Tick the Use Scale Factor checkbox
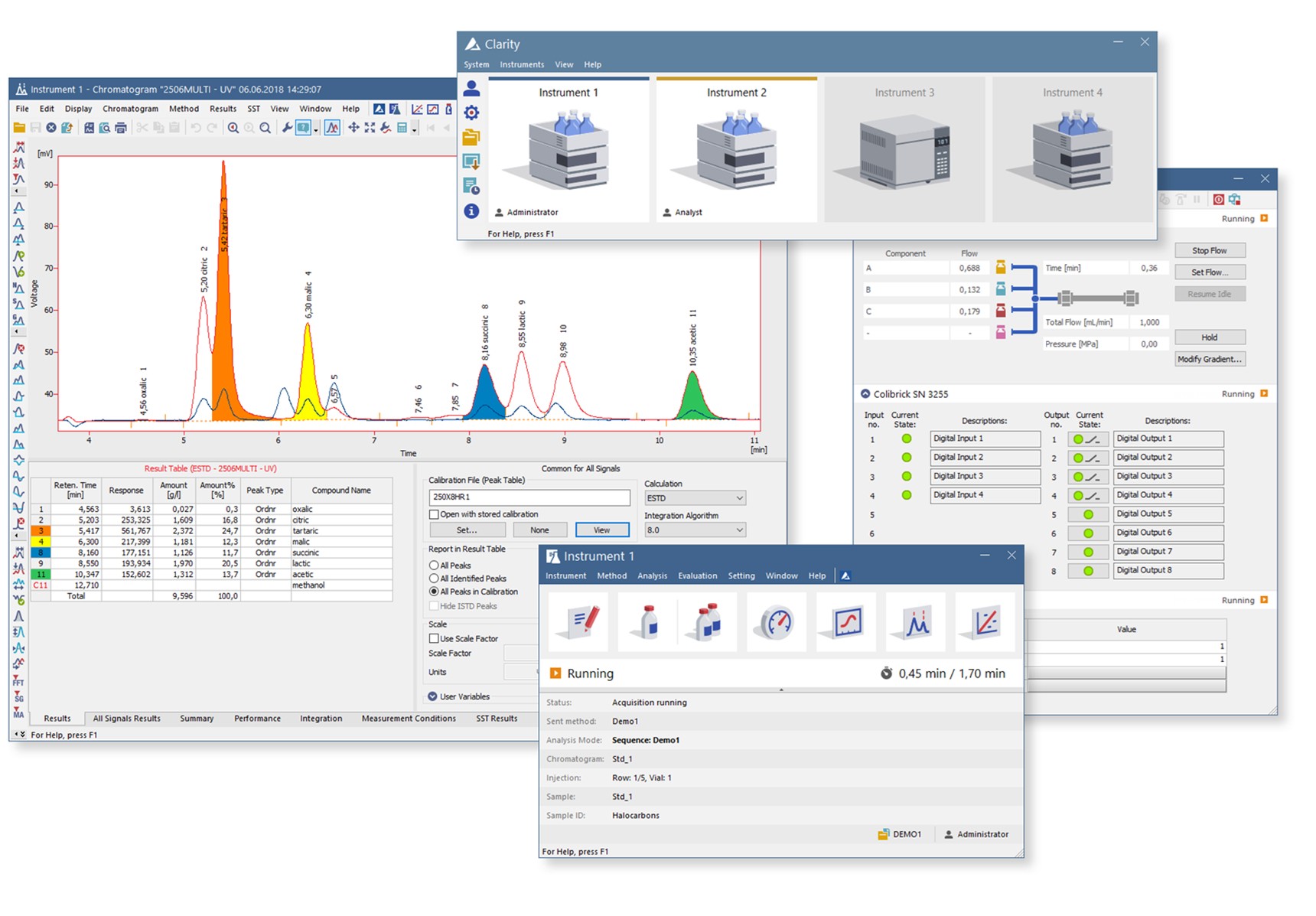The image size is (1316, 916). [434, 638]
